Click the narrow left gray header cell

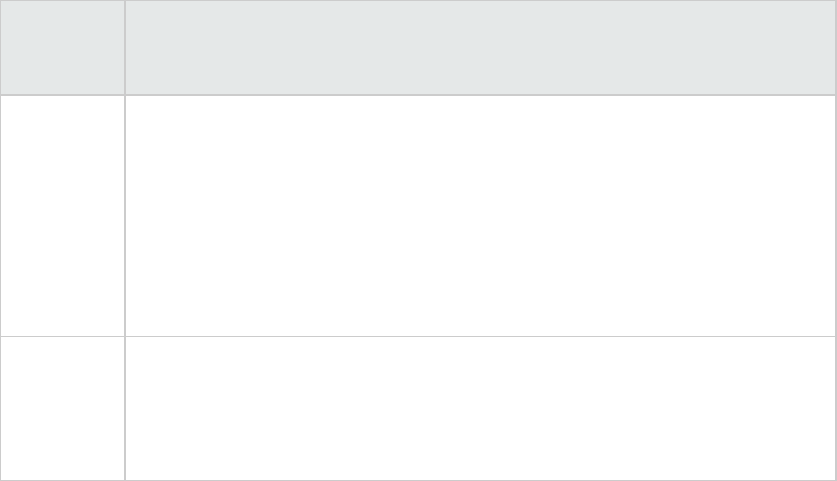[x=62, y=48]
